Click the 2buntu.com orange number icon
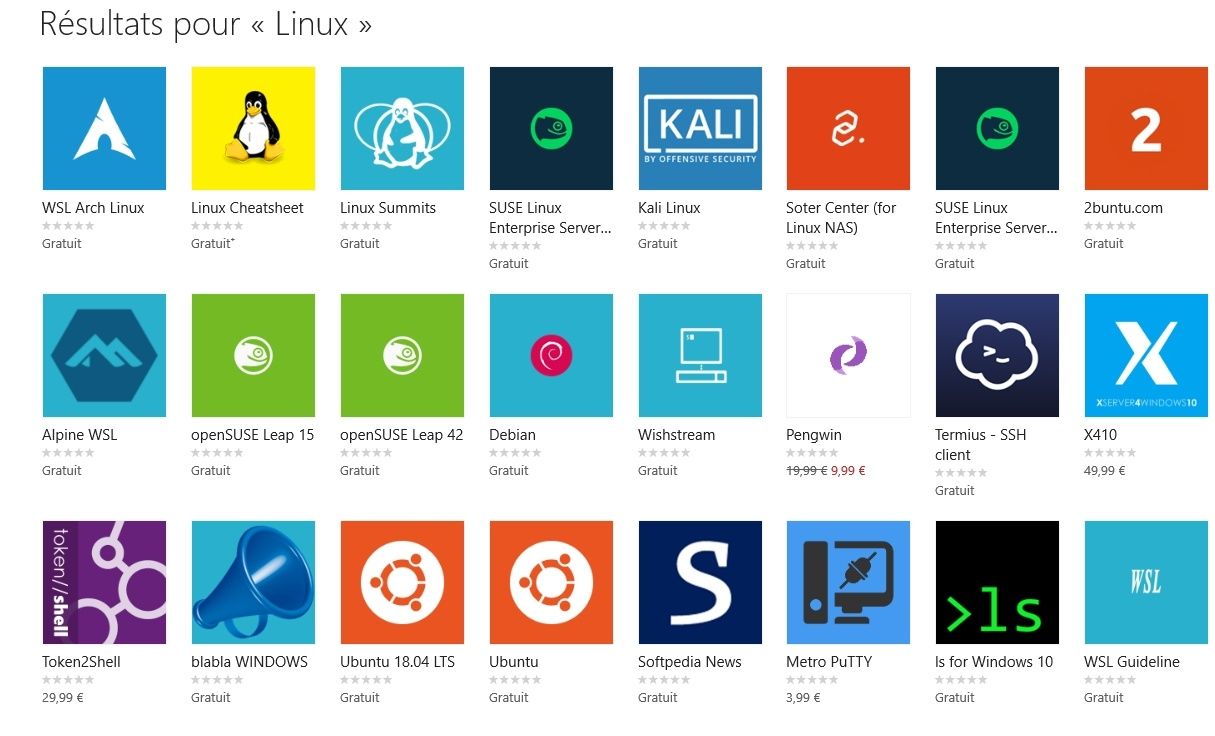1215x736 pixels. (1146, 128)
